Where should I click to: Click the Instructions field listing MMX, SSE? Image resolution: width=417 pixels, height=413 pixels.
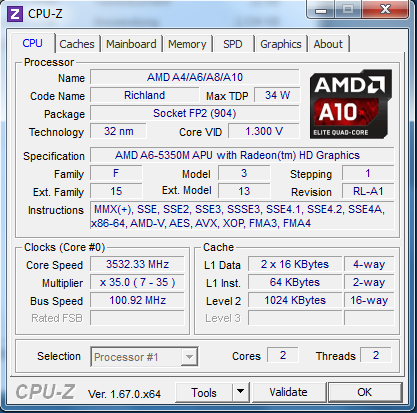click(x=242, y=216)
